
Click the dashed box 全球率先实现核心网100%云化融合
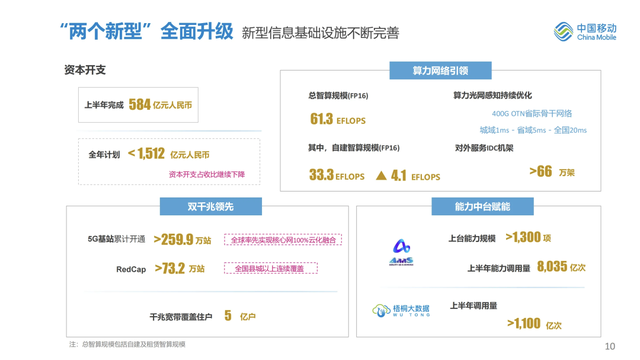[x=283, y=240]
